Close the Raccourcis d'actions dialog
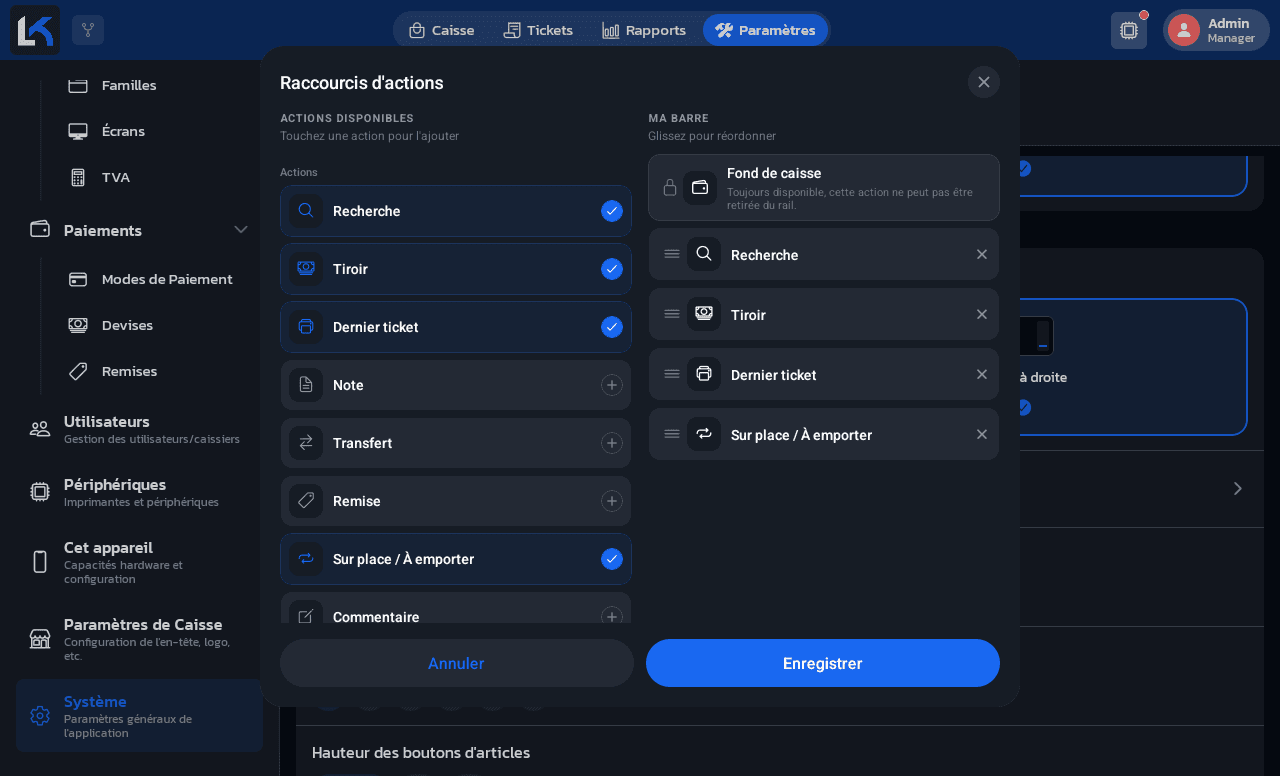 [984, 82]
